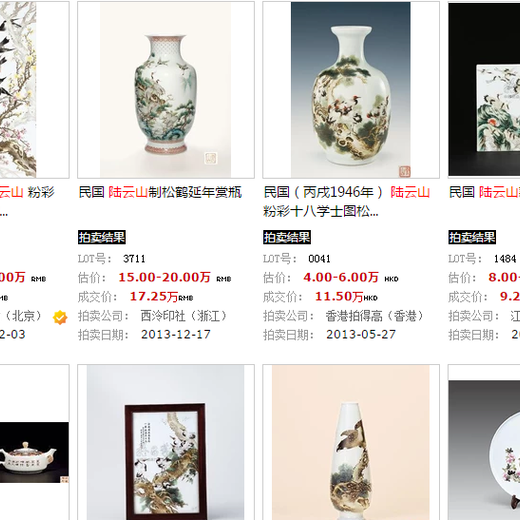
Task: Select the 香港拍得高（香港） auction company text
Action: pyautogui.click(x=375, y=316)
